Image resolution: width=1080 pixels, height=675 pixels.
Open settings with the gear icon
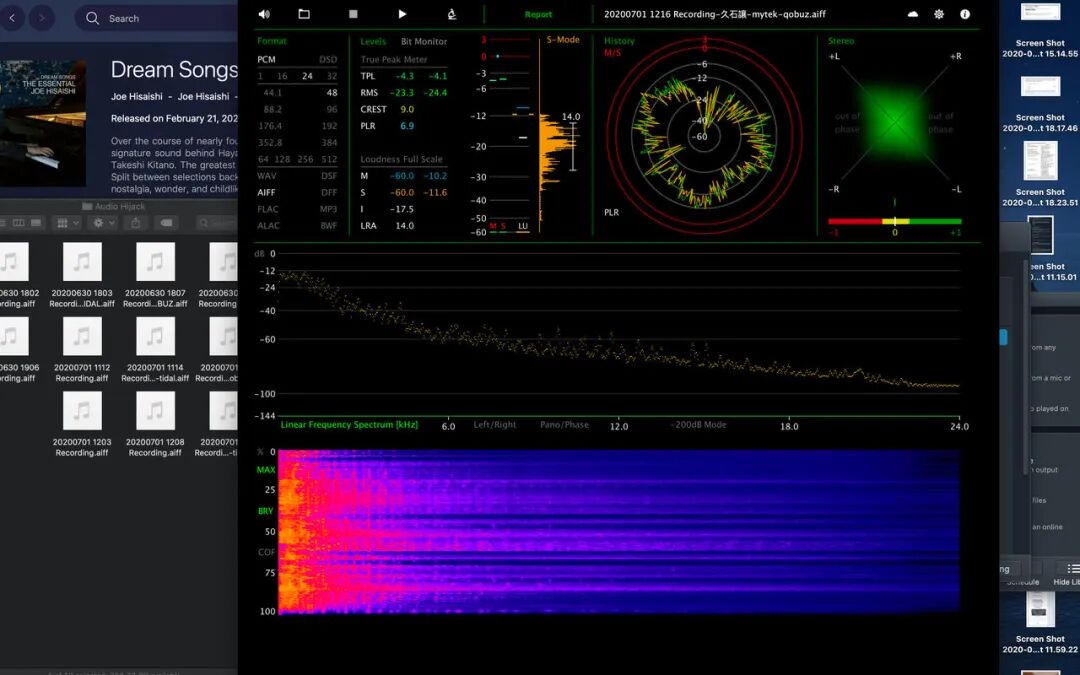(x=939, y=14)
